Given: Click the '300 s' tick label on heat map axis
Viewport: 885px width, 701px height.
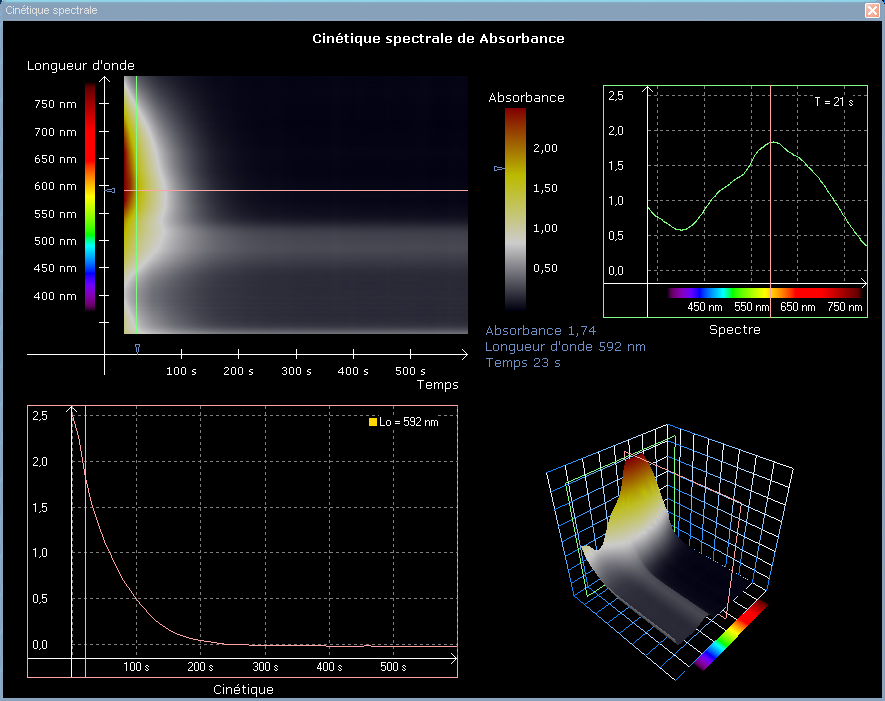Looking at the screenshot, I should (x=296, y=371).
